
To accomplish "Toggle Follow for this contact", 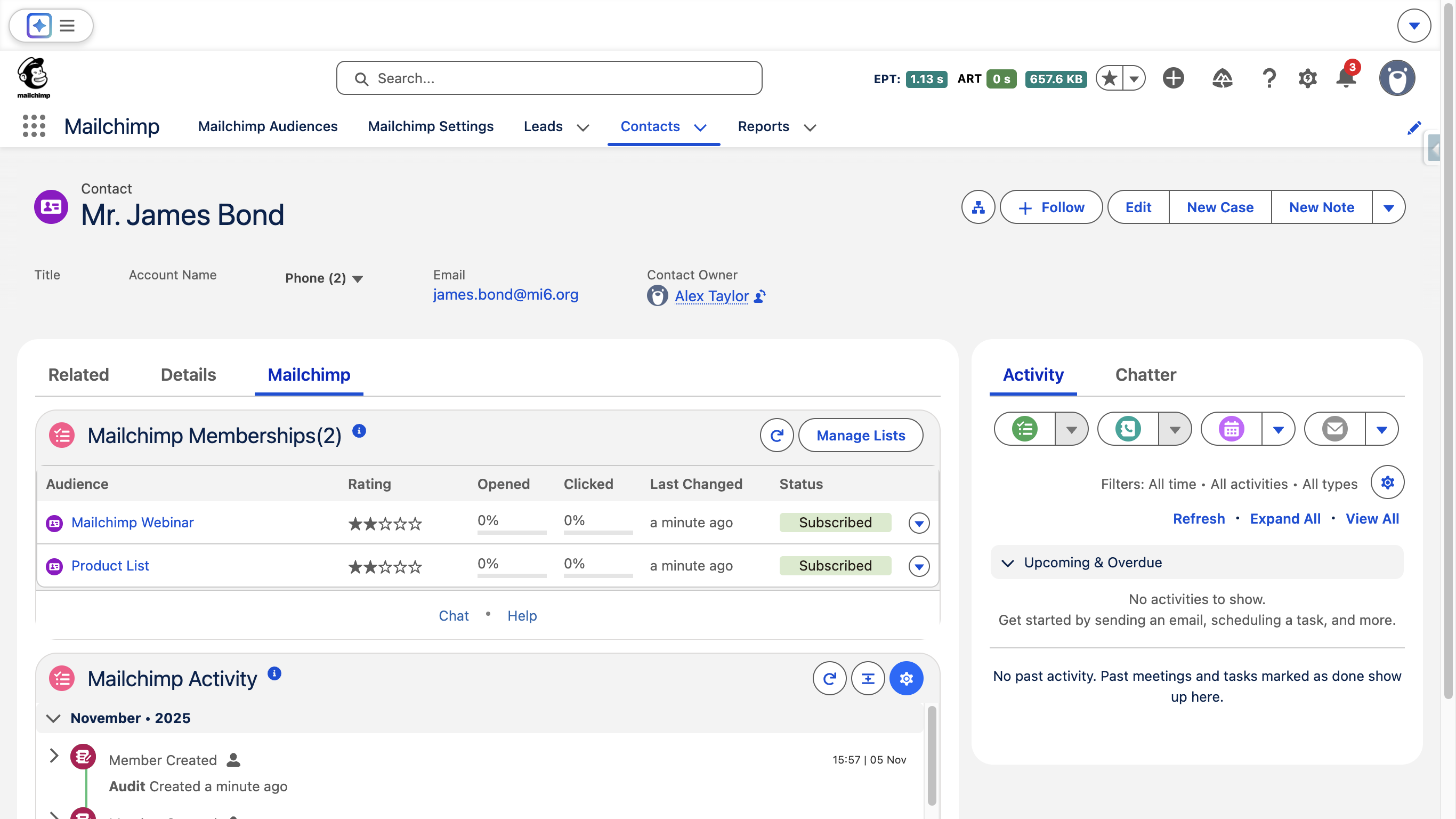I will pos(1051,207).
